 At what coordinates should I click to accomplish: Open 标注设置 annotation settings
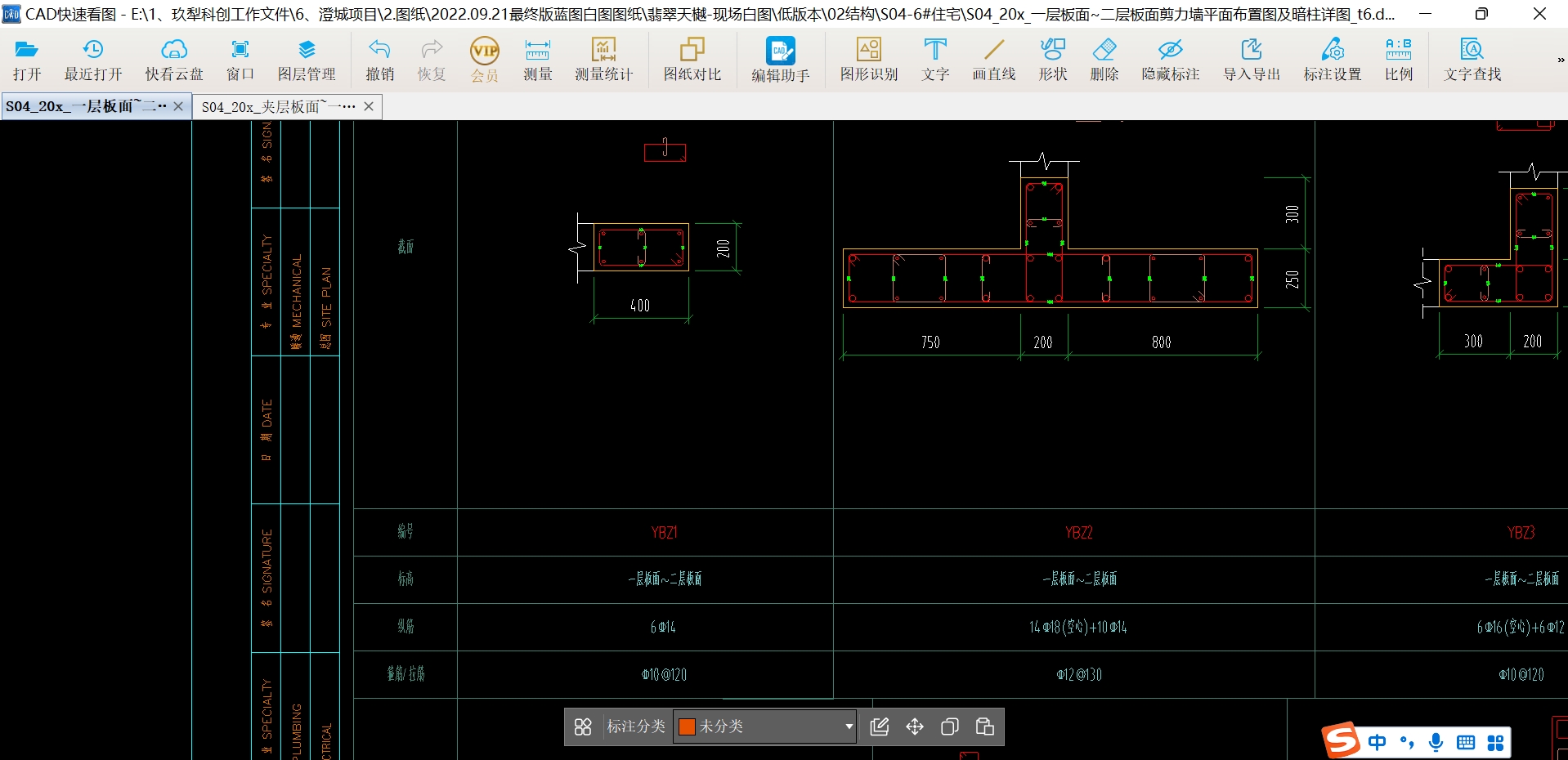click(1333, 60)
